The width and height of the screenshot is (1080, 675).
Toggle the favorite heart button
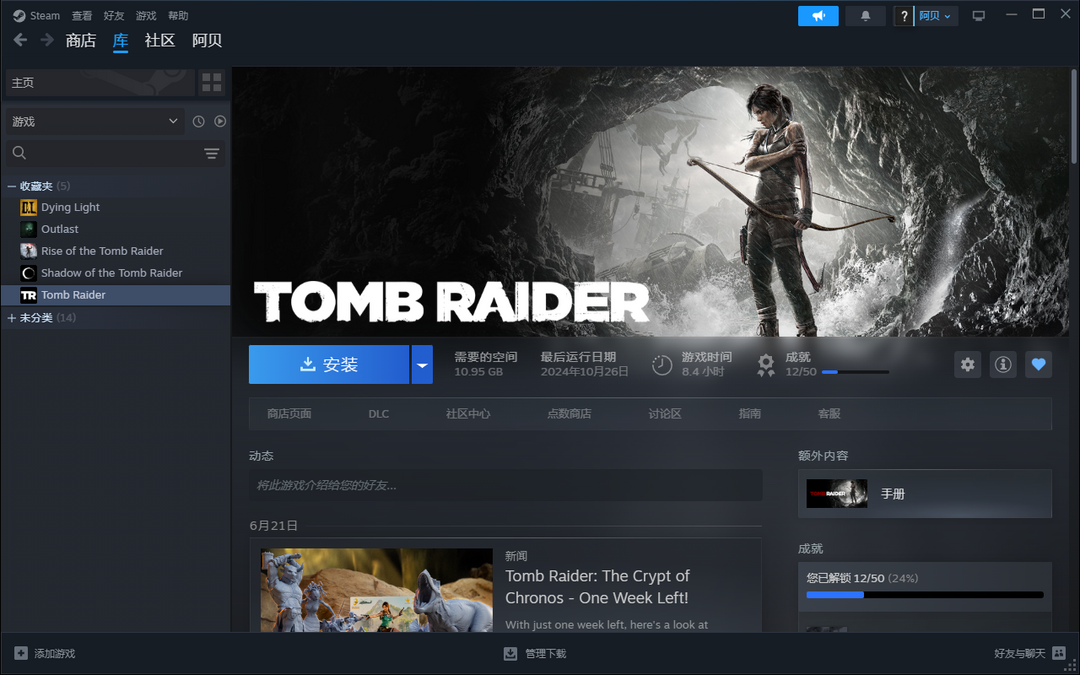tap(1039, 364)
